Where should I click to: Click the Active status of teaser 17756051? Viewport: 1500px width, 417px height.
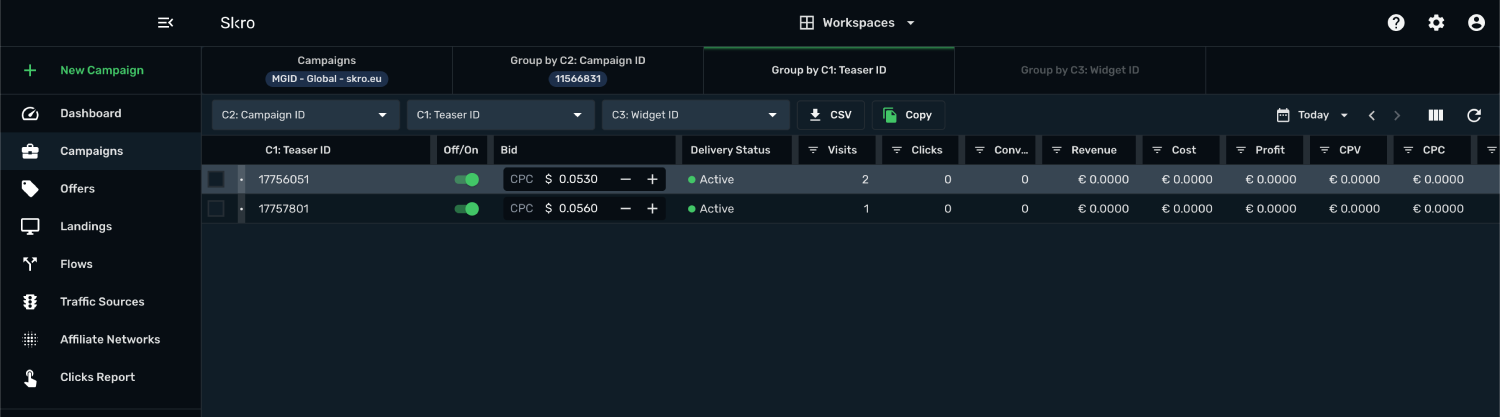click(711, 180)
